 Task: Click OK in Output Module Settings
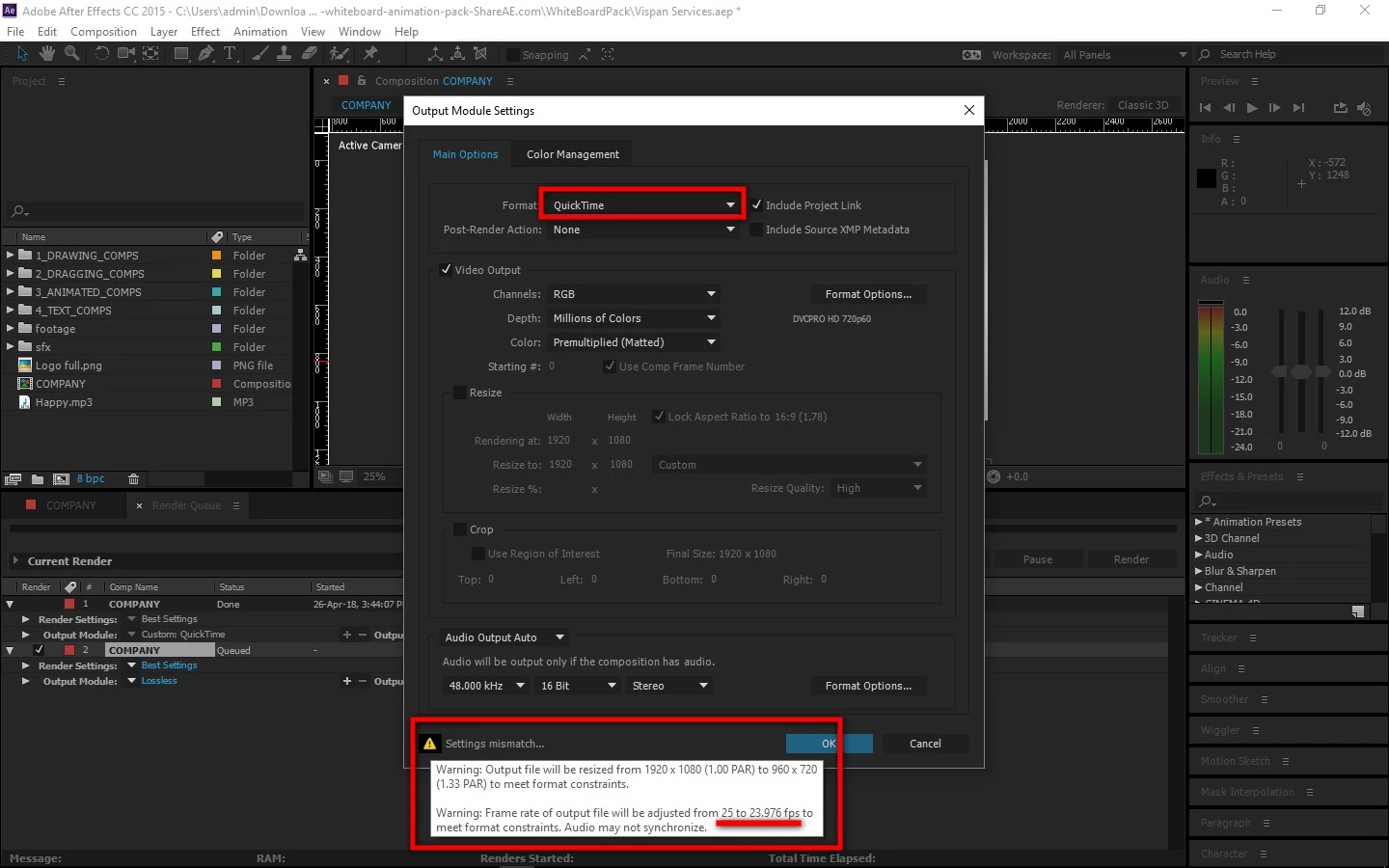click(x=829, y=744)
